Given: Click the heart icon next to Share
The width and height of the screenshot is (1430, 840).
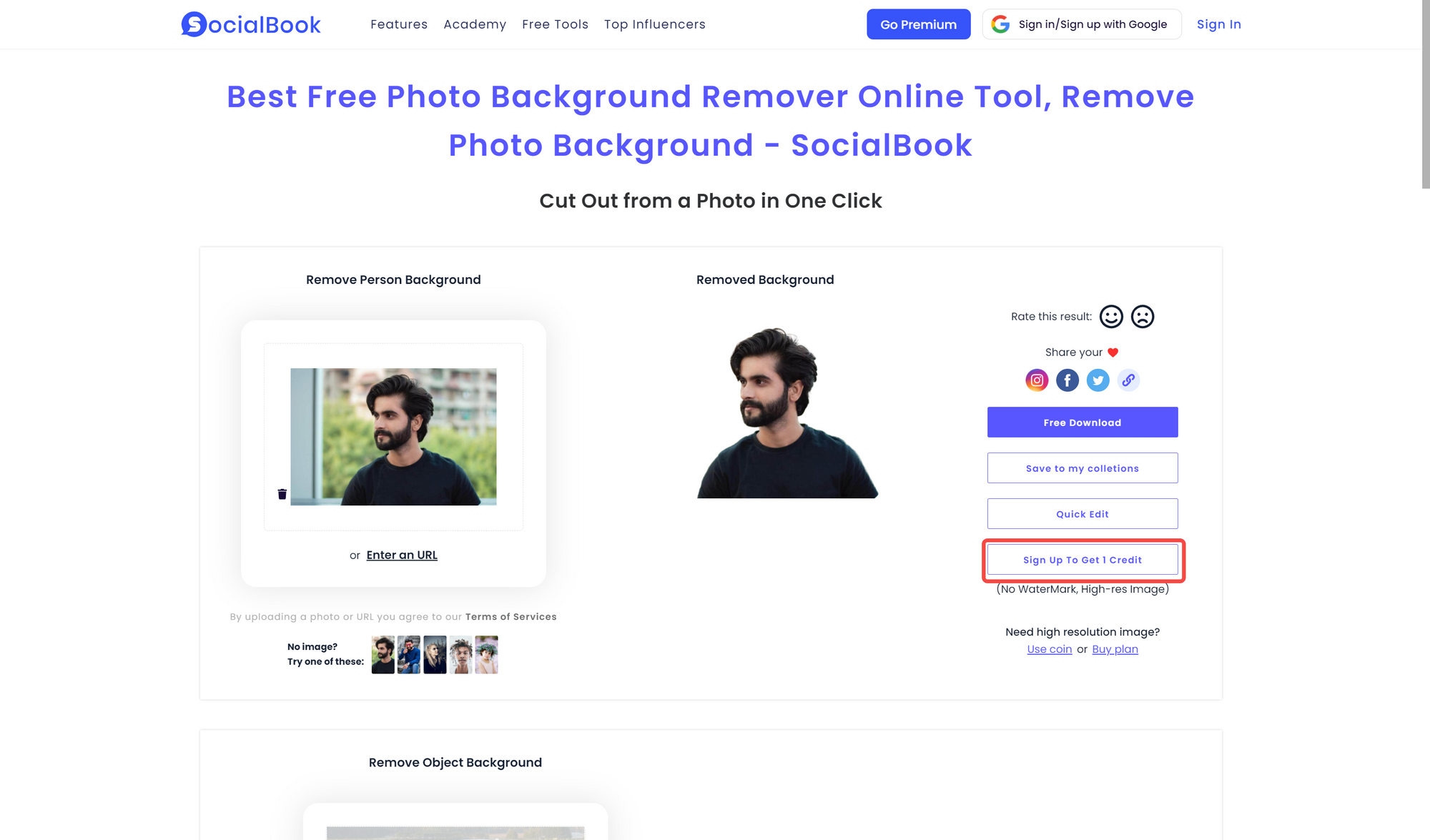Looking at the screenshot, I should (x=1113, y=352).
